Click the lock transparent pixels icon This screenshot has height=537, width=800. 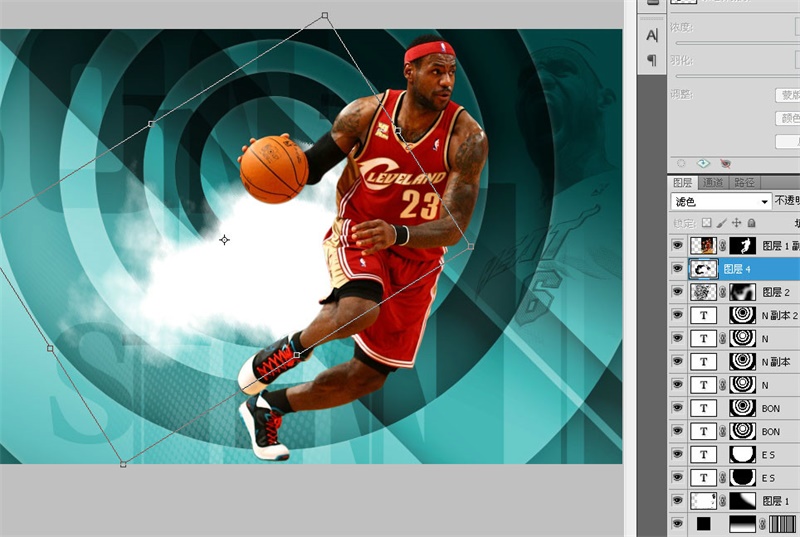click(x=707, y=223)
